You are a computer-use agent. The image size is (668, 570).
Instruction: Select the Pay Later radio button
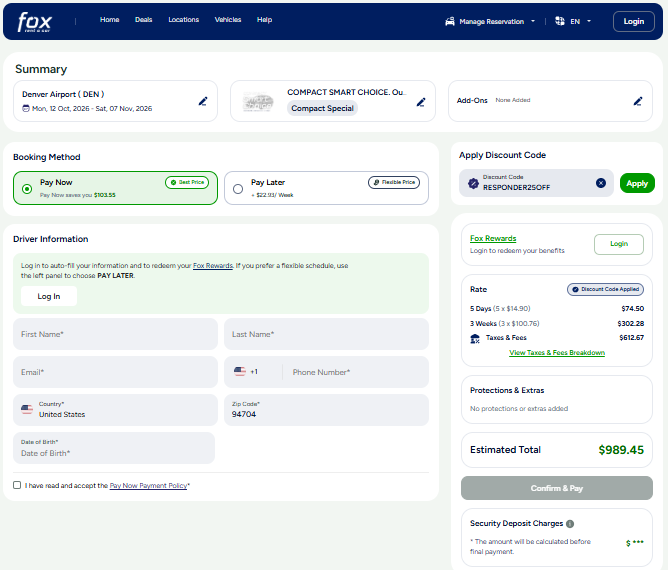point(238,189)
